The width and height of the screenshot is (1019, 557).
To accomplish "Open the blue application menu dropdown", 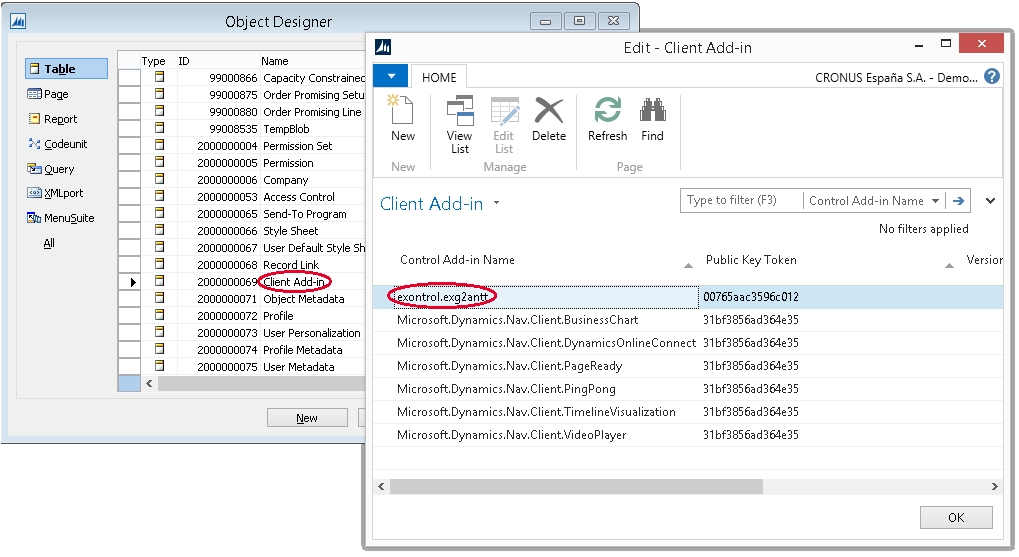I will click(x=390, y=77).
